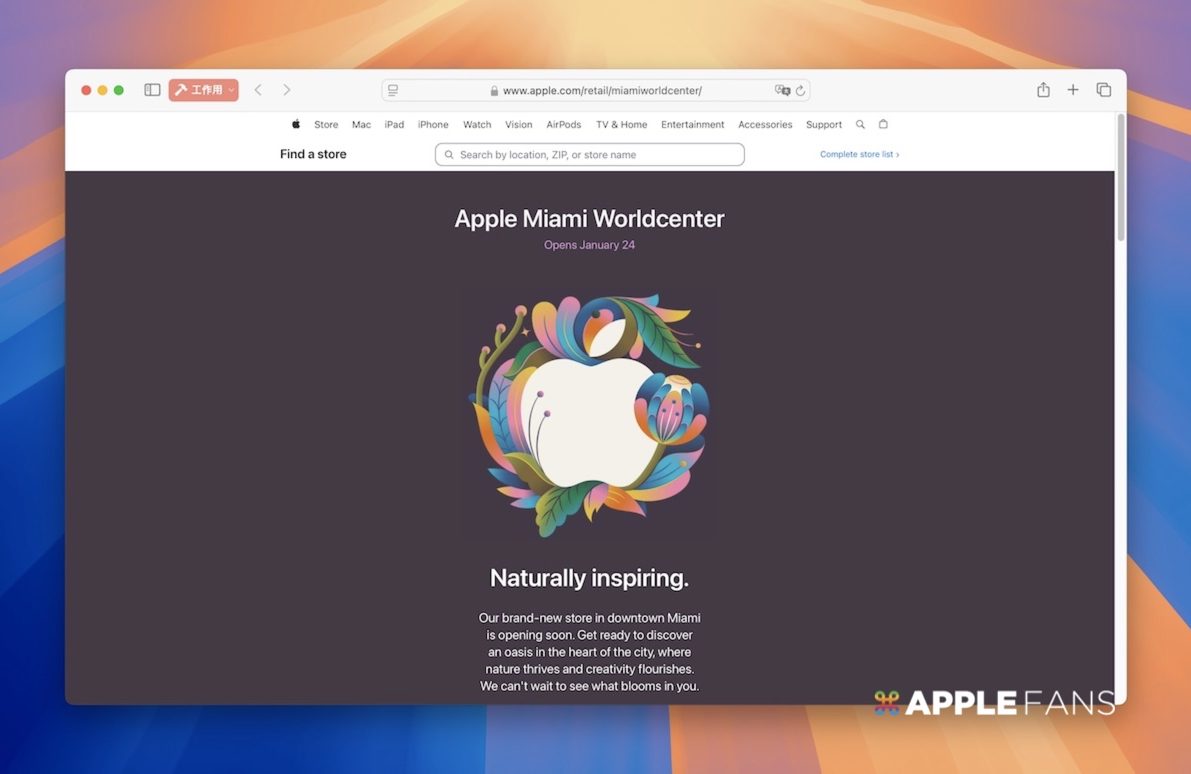Open the Complete store list link
Screen dimensions: 1191x774
click(859, 155)
